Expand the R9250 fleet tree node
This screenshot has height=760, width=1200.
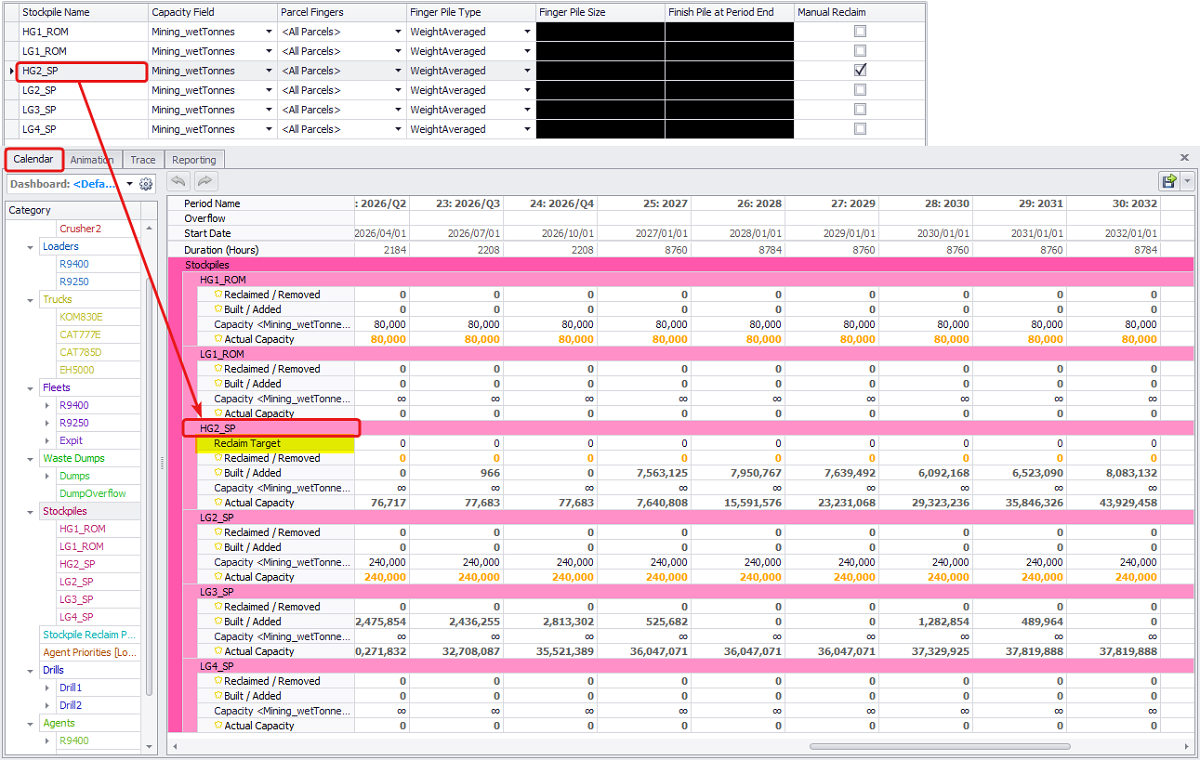[x=47, y=423]
